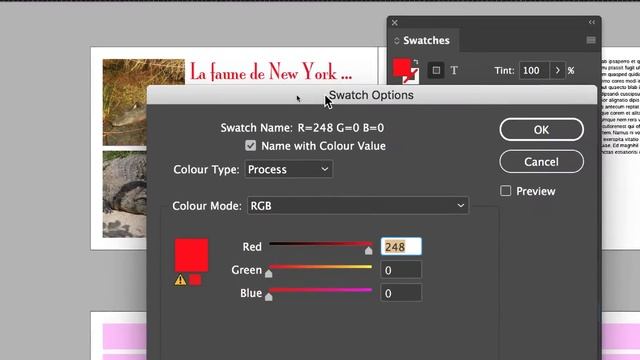Click the headline La faune de New York
Image resolution: width=640 pixels, height=360 pixels.
[x=271, y=72]
